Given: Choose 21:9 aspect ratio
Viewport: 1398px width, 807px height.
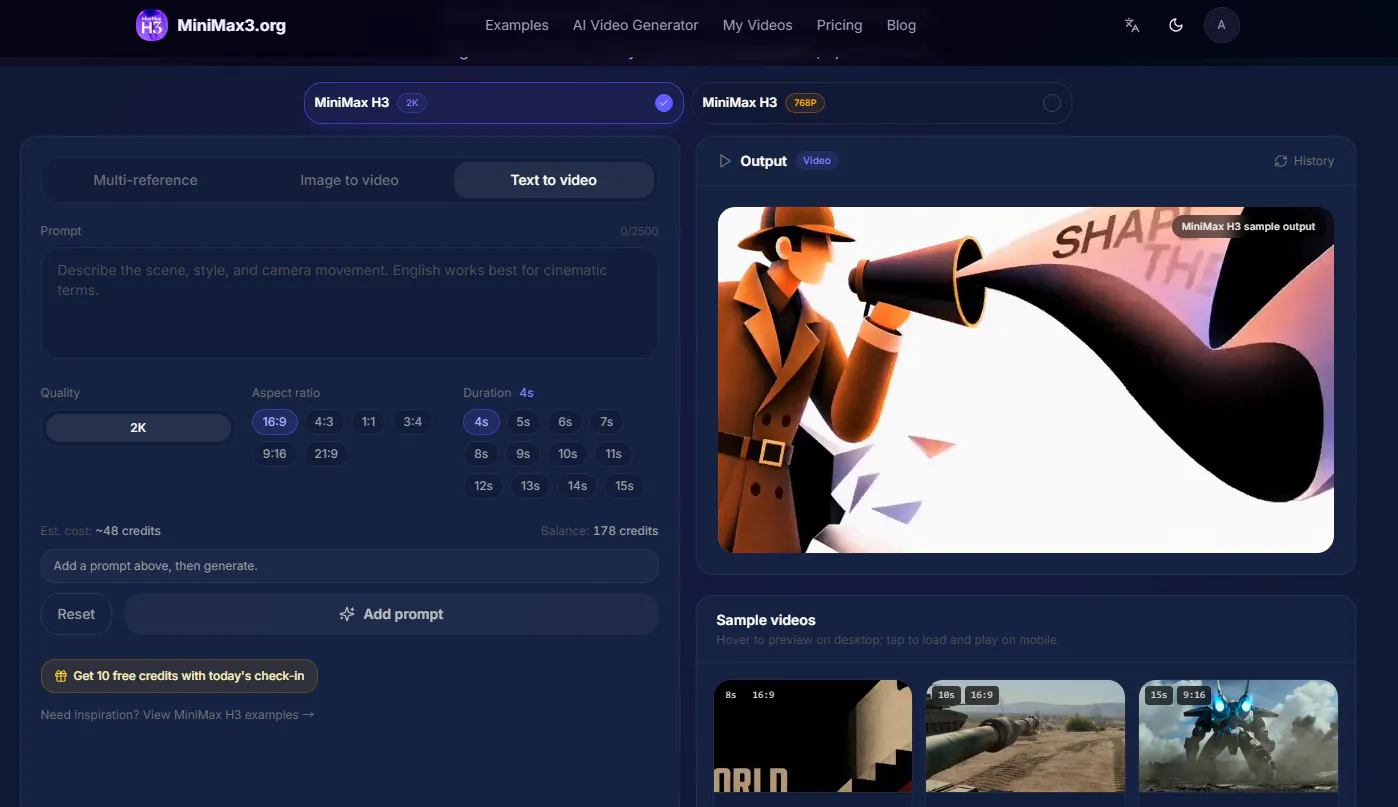Looking at the screenshot, I should 326,454.
